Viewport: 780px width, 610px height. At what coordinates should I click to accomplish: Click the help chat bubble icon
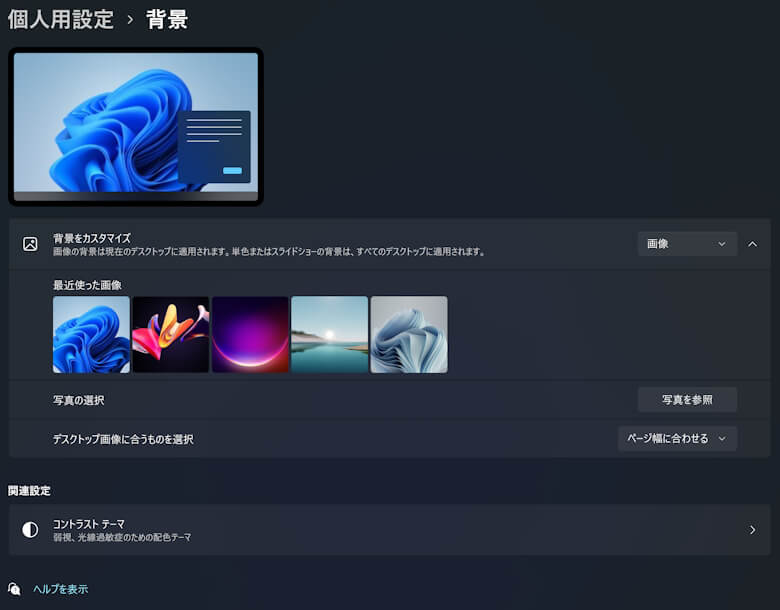click(x=14, y=589)
